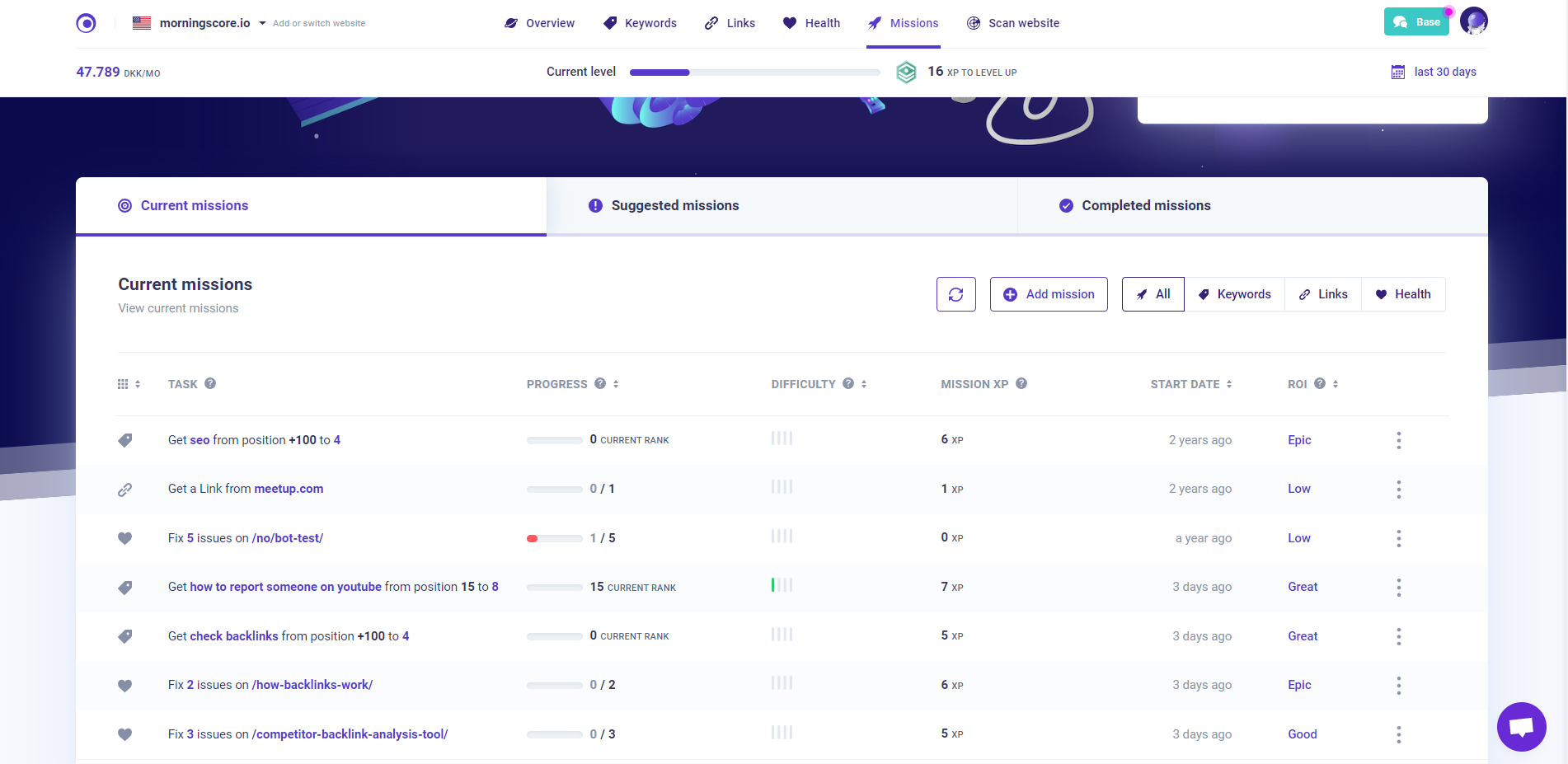
Task: Filter missions by Links toggle
Action: click(x=1323, y=294)
